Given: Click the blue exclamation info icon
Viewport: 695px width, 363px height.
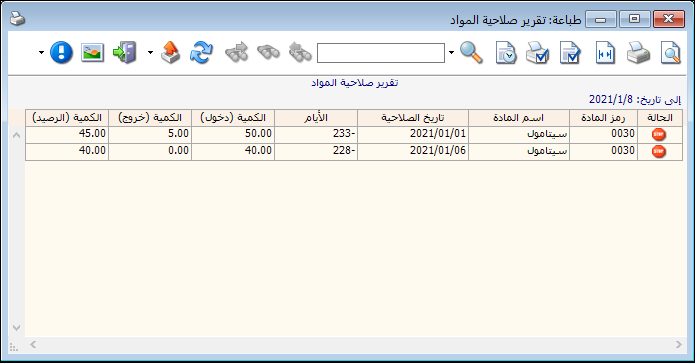Looking at the screenshot, I should pyautogui.click(x=61, y=53).
